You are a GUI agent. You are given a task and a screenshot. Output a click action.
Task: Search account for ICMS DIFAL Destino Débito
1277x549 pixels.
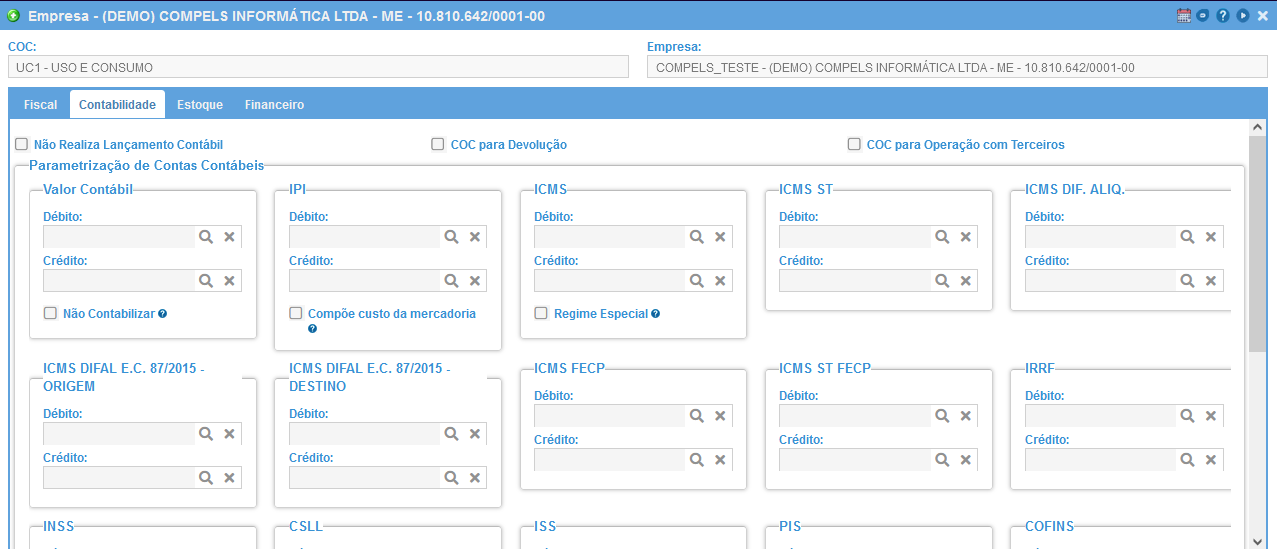(451, 434)
